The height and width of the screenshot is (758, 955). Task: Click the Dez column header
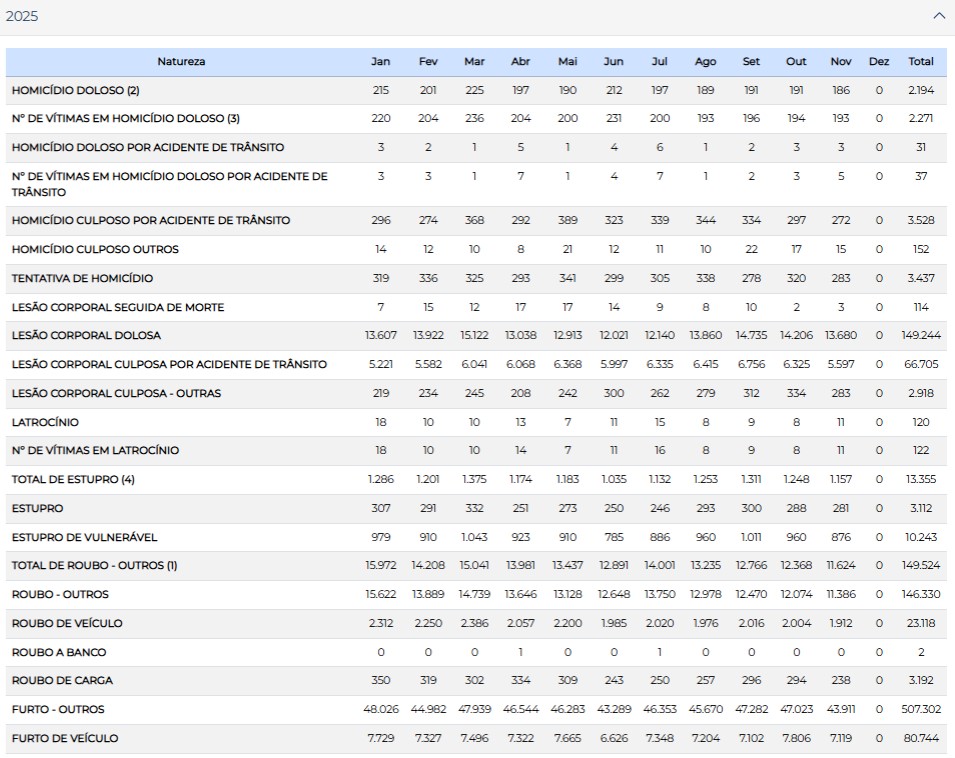pyautogui.click(x=878, y=62)
